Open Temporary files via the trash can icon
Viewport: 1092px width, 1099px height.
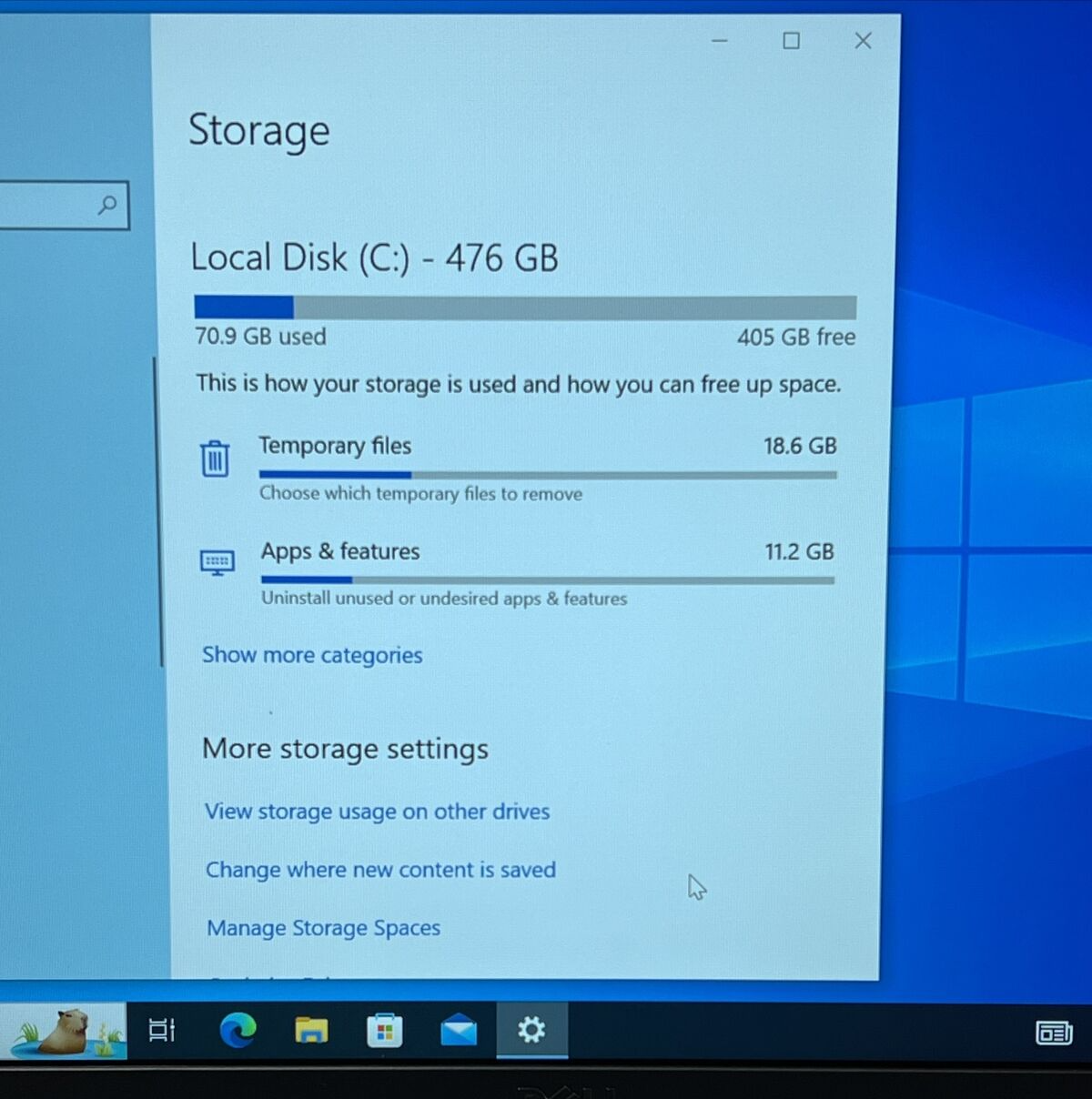[x=215, y=459]
